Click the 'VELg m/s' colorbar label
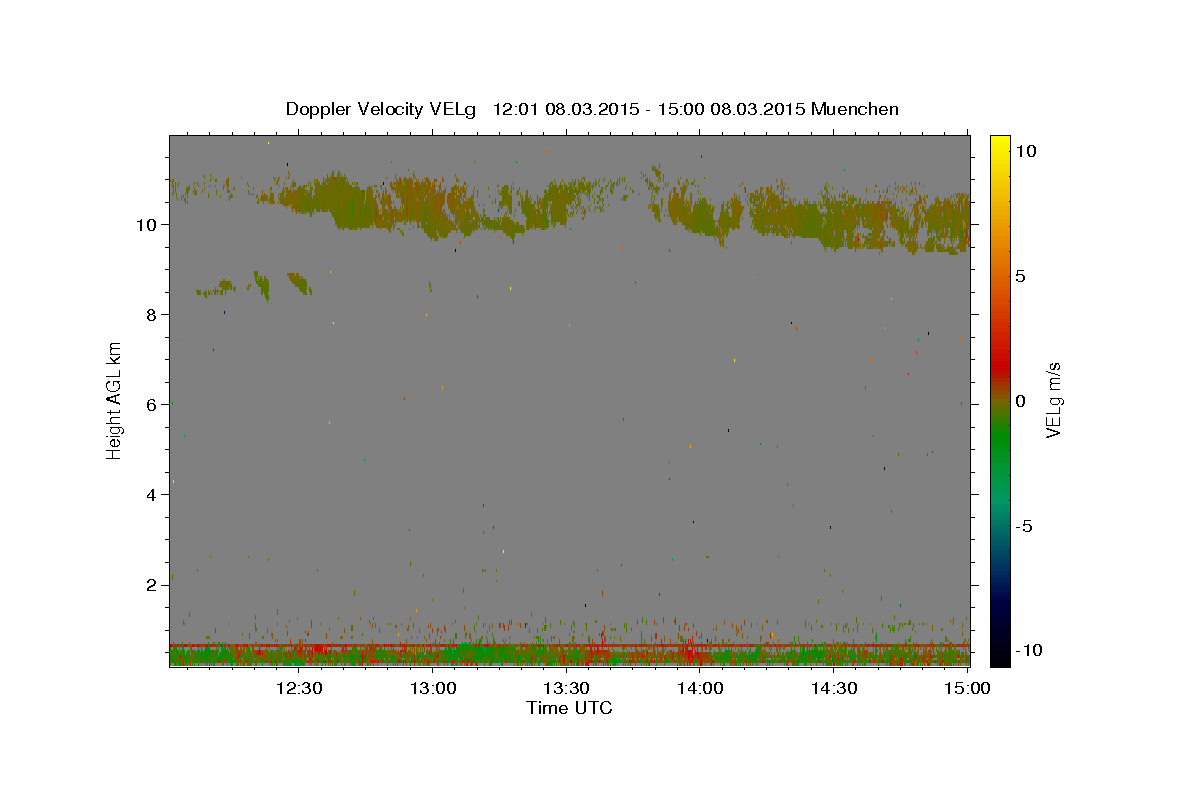This screenshot has width=1200, height=800. coord(1053,400)
